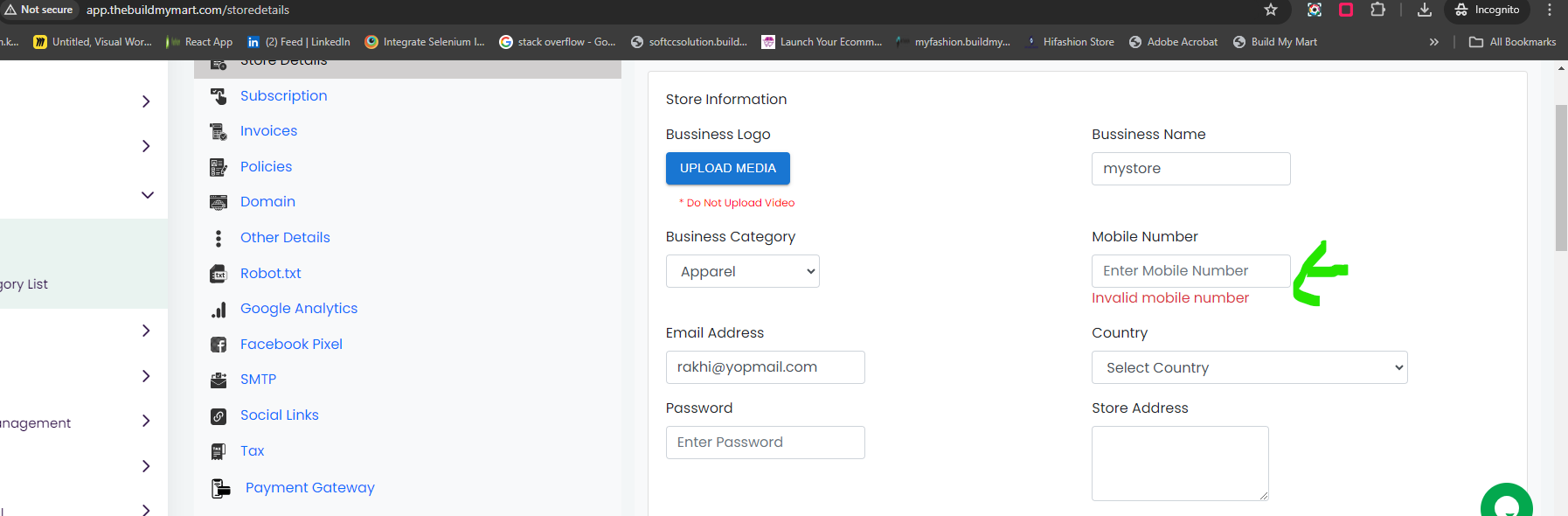Image resolution: width=1568 pixels, height=516 pixels.
Task: Open the green chat widget bubble
Action: 1507,501
